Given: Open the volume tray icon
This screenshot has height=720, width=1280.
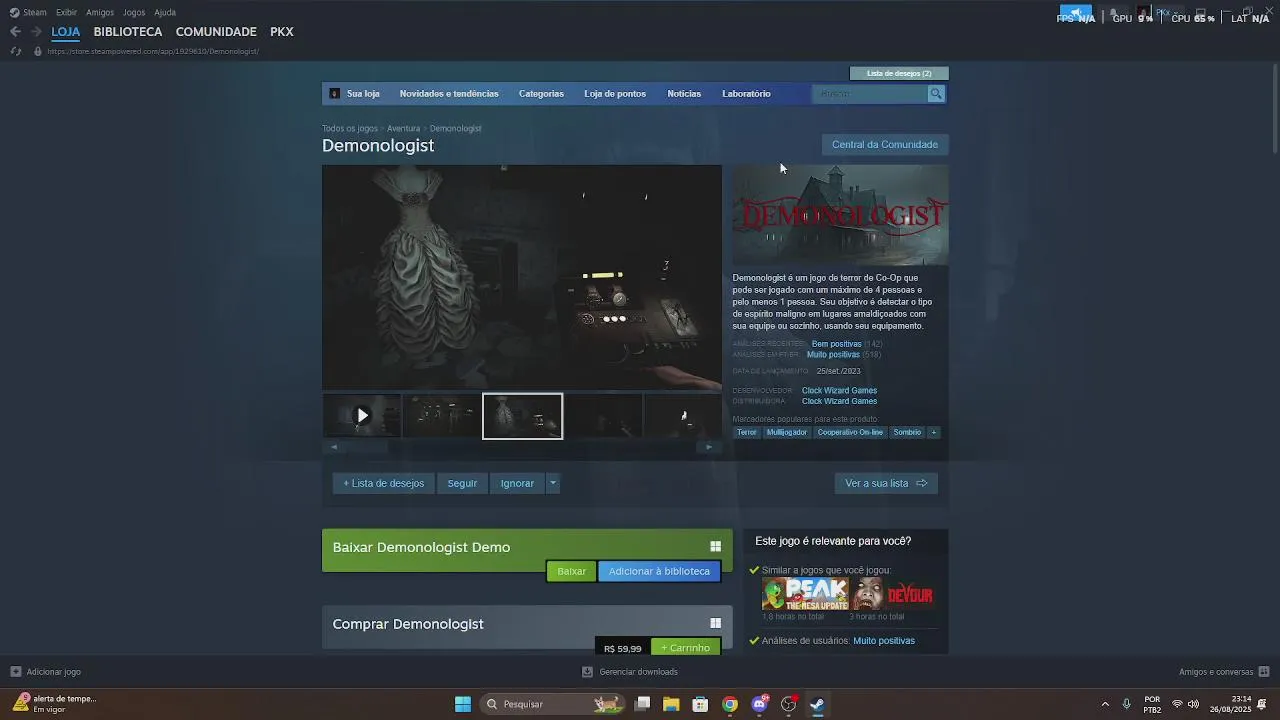Looking at the screenshot, I should 1193,704.
